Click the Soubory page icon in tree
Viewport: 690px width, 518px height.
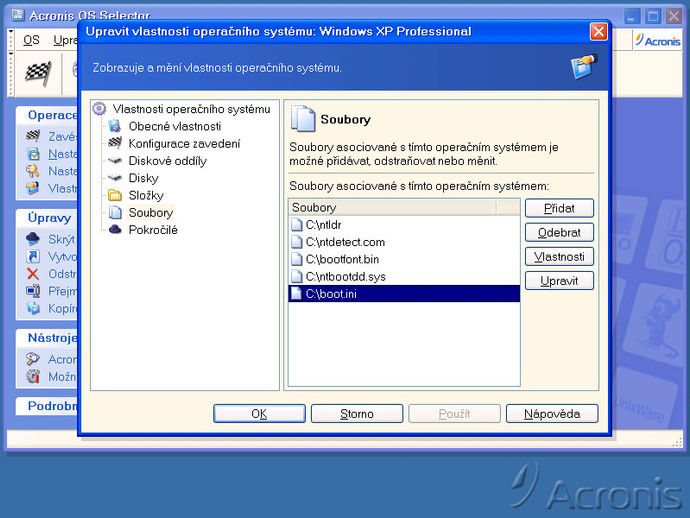coord(115,212)
